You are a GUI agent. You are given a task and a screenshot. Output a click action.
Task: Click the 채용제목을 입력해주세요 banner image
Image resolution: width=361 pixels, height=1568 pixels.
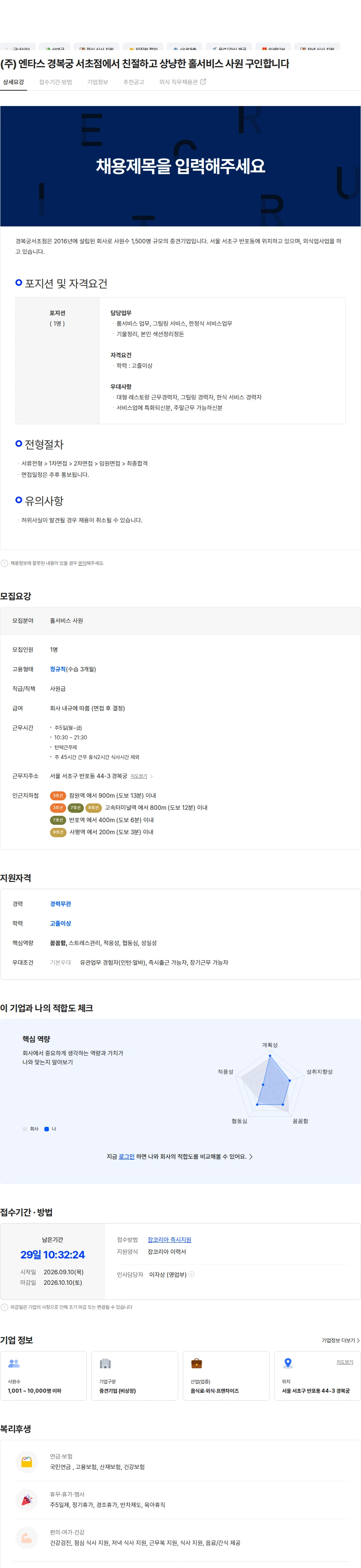(x=180, y=166)
